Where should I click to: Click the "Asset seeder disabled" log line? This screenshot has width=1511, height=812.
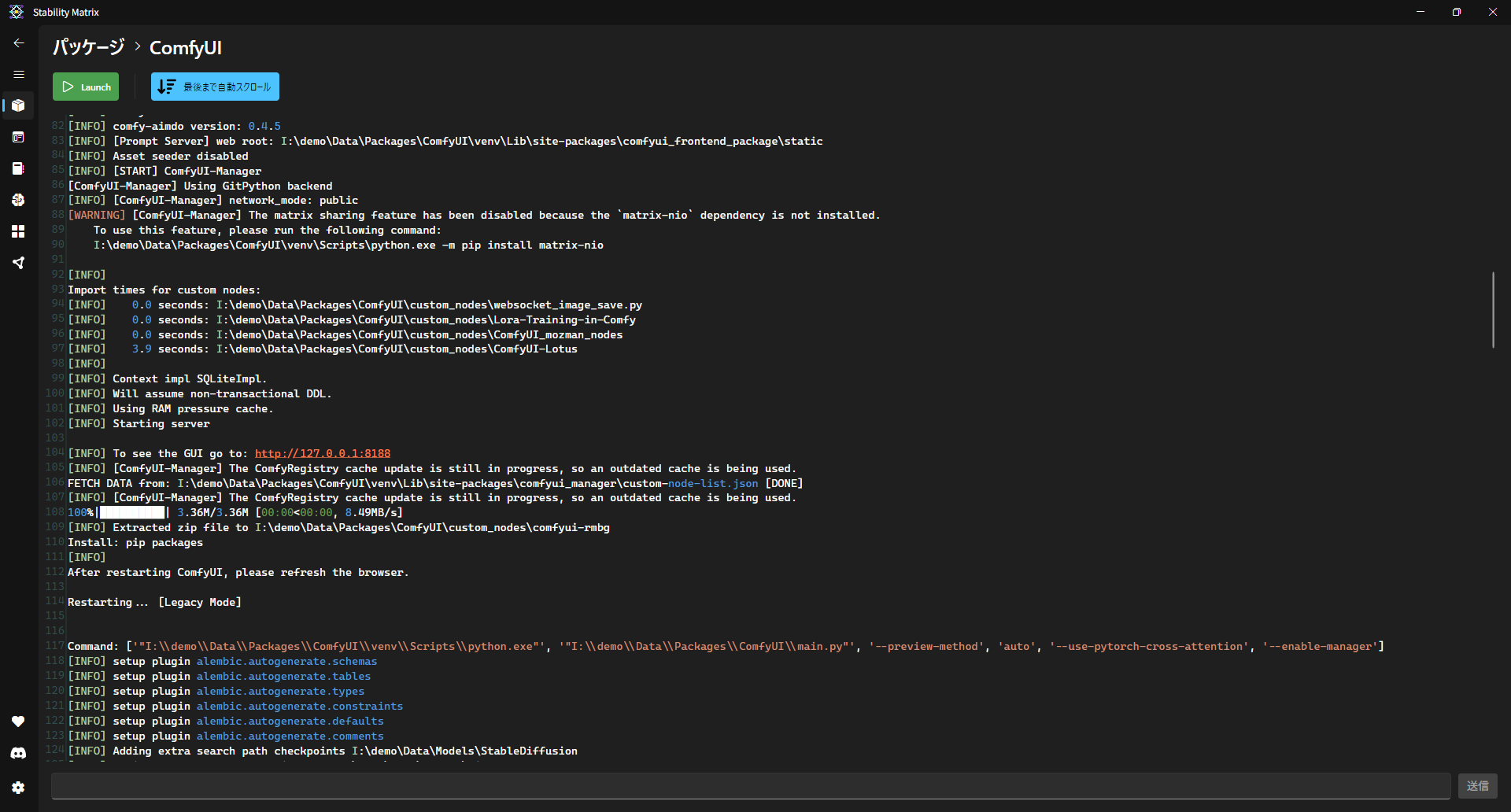pos(158,156)
